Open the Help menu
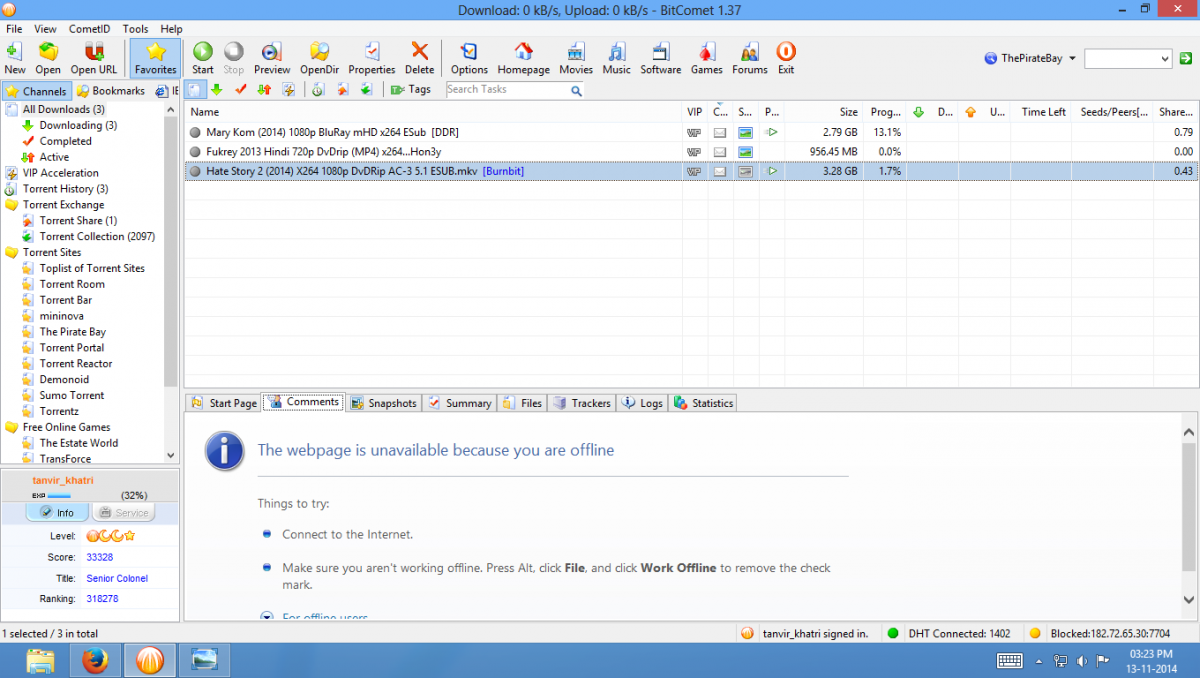1200x678 pixels. (x=171, y=29)
